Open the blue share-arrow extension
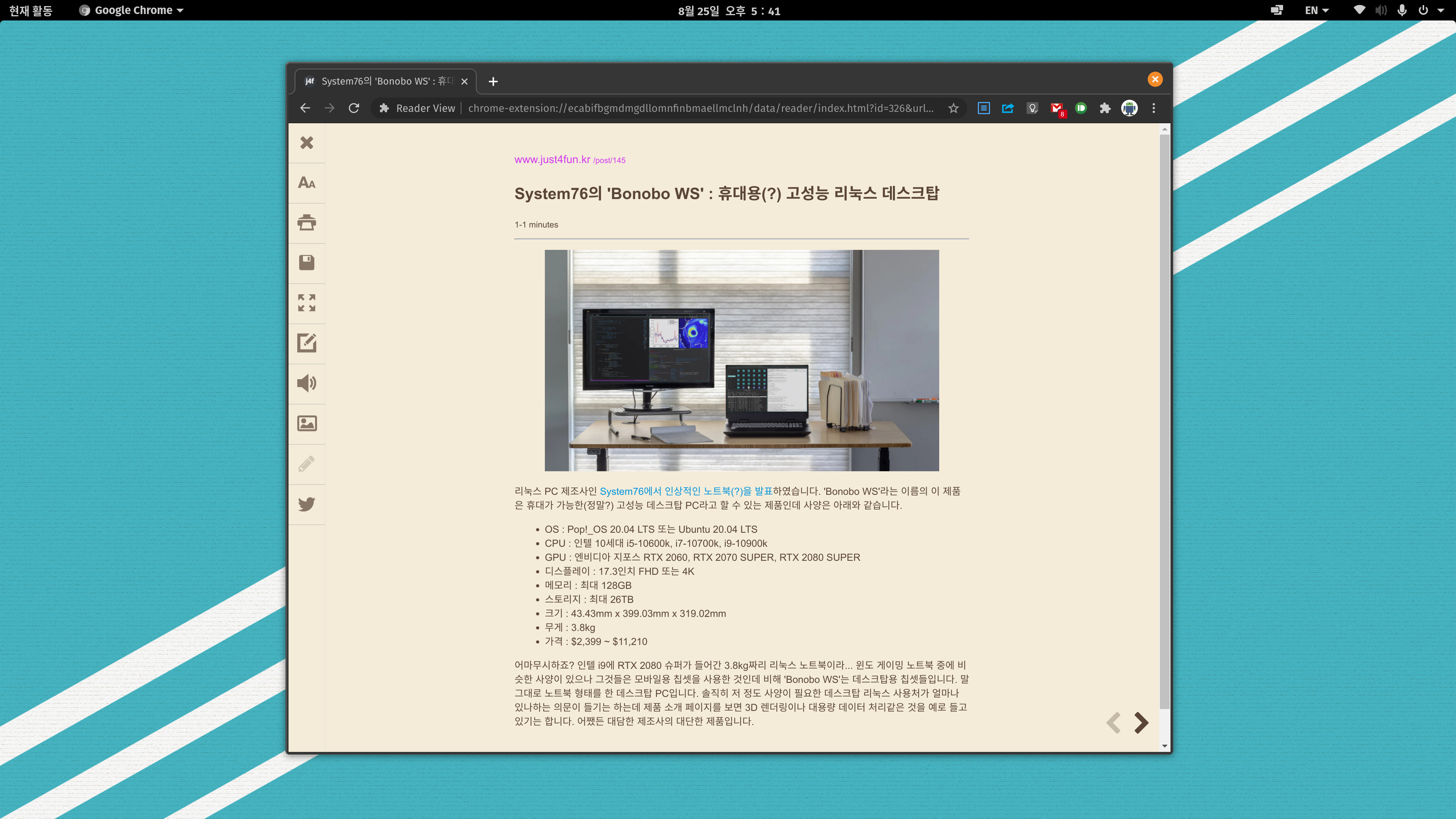1456x819 pixels. pos(1008,108)
